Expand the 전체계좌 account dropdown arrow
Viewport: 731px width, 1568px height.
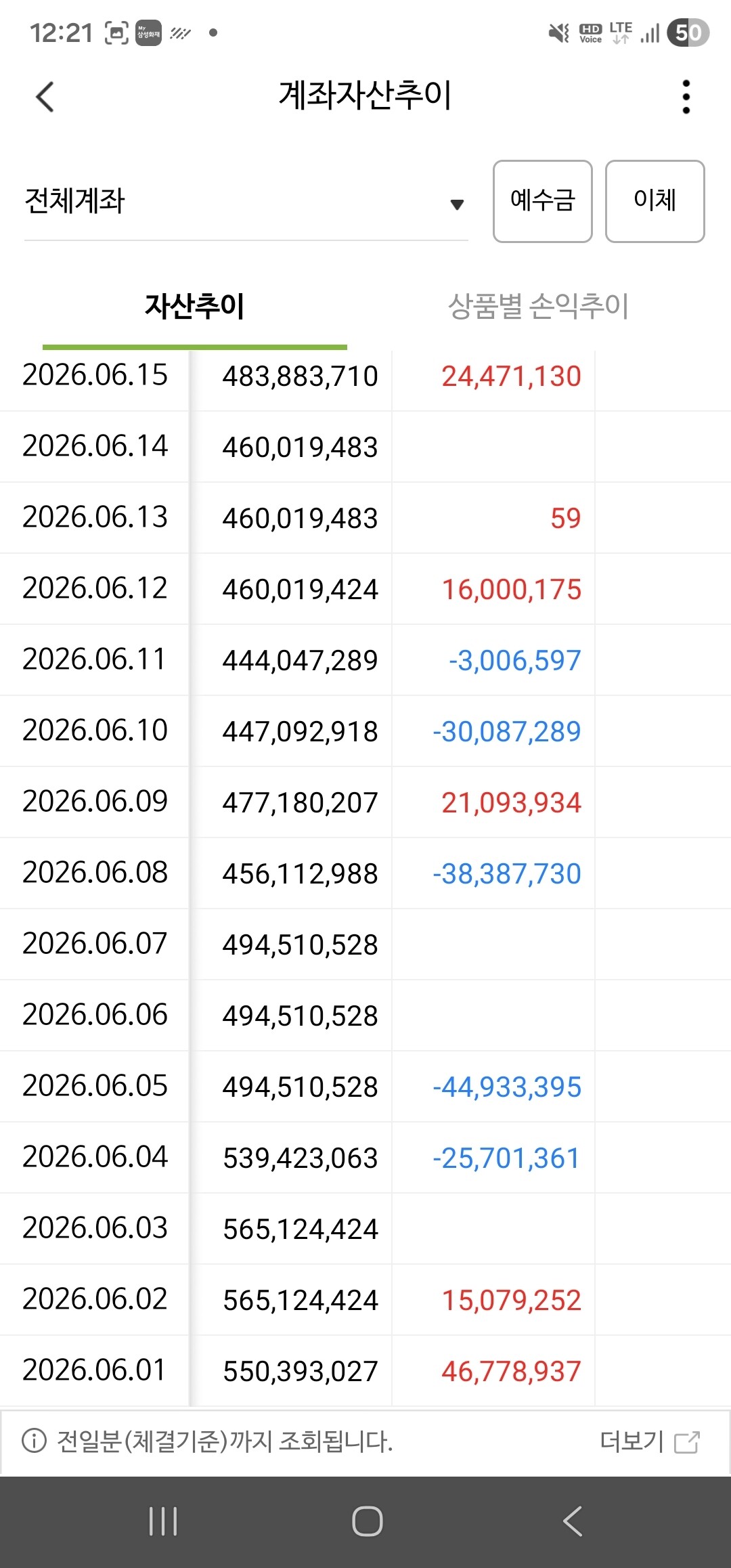tap(457, 204)
